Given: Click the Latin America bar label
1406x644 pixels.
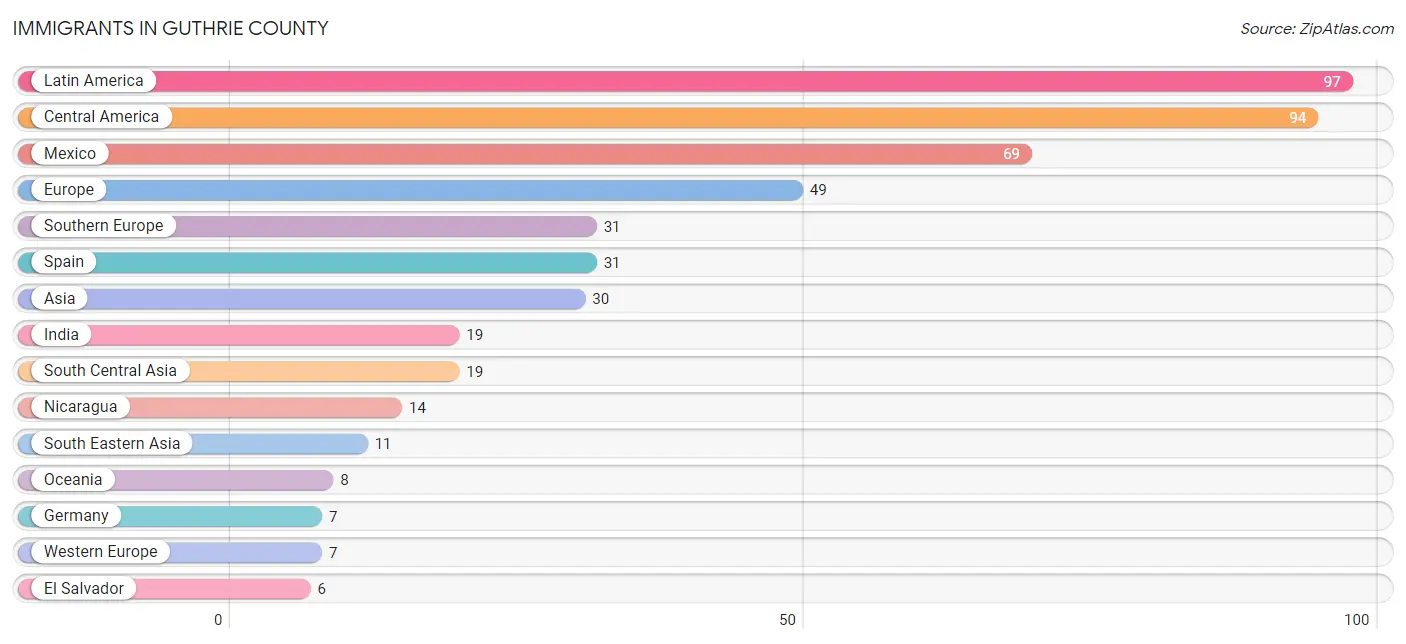Looking at the screenshot, I should click(93, 81).
